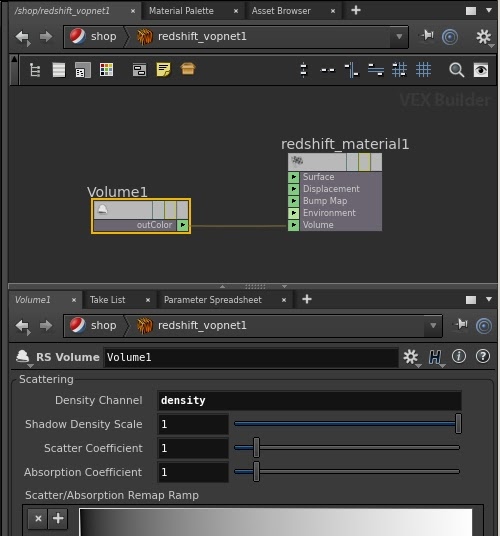Align nodes horizontally icon

[x=327, y=70]
